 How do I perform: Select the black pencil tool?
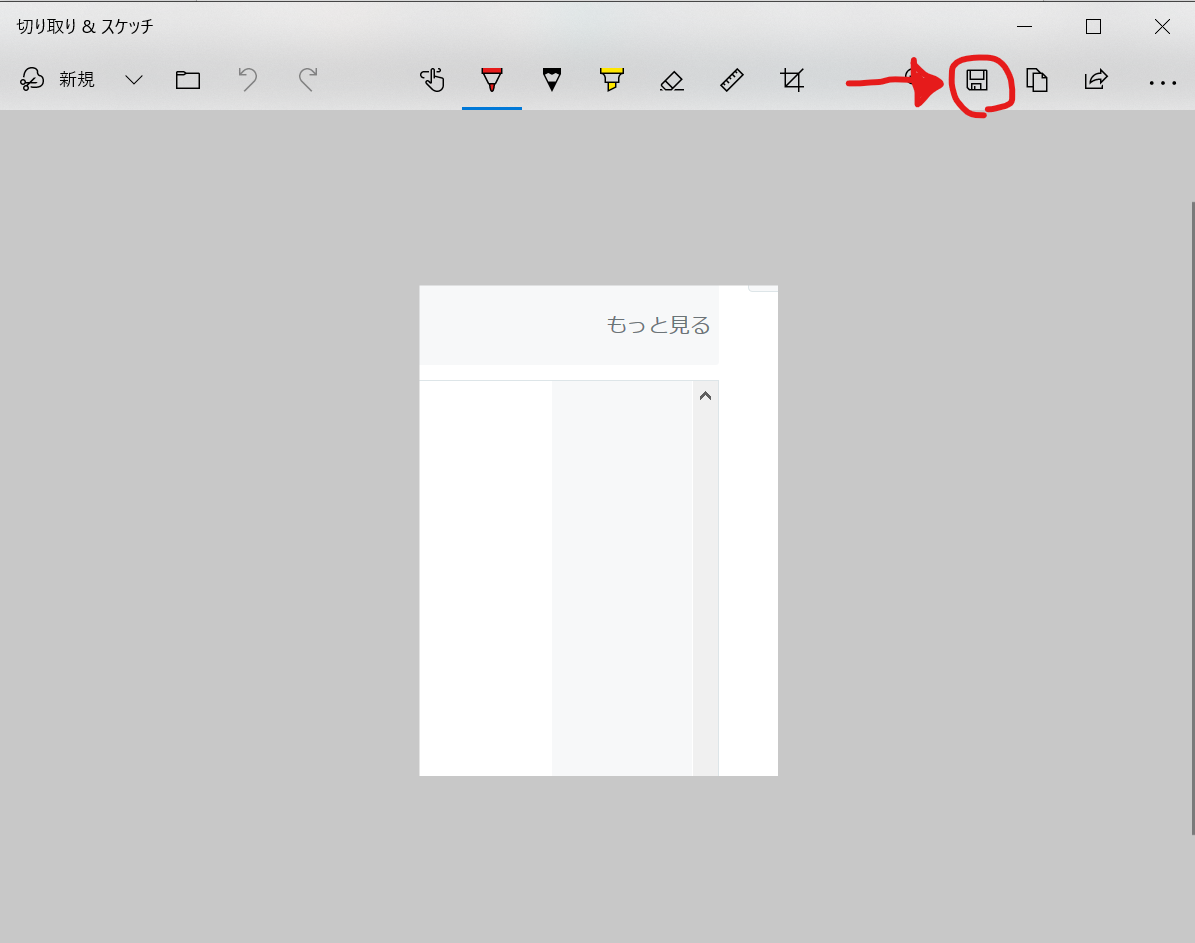tap(552, 80)
